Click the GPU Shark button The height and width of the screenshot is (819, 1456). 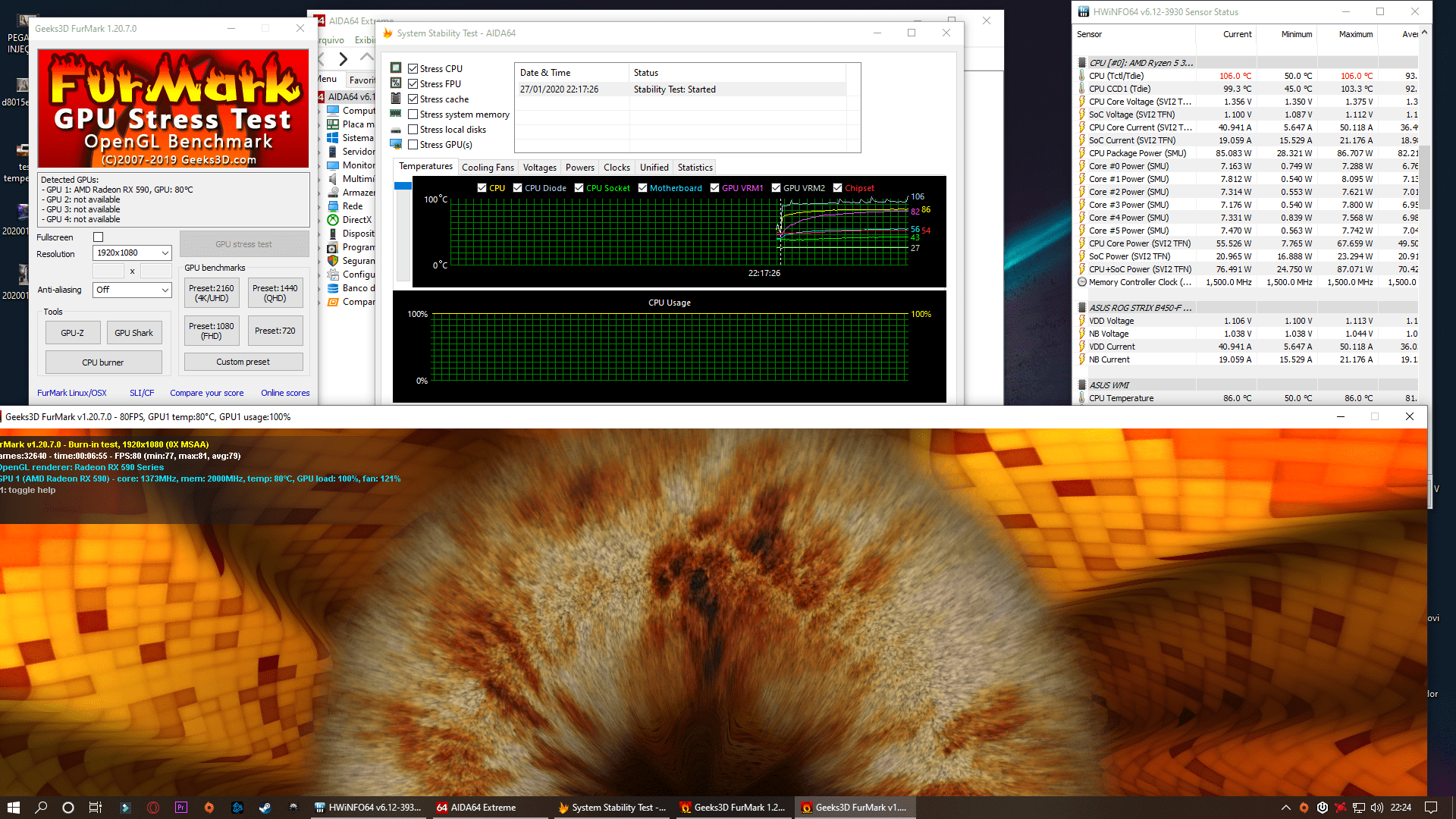click(134, 333)
